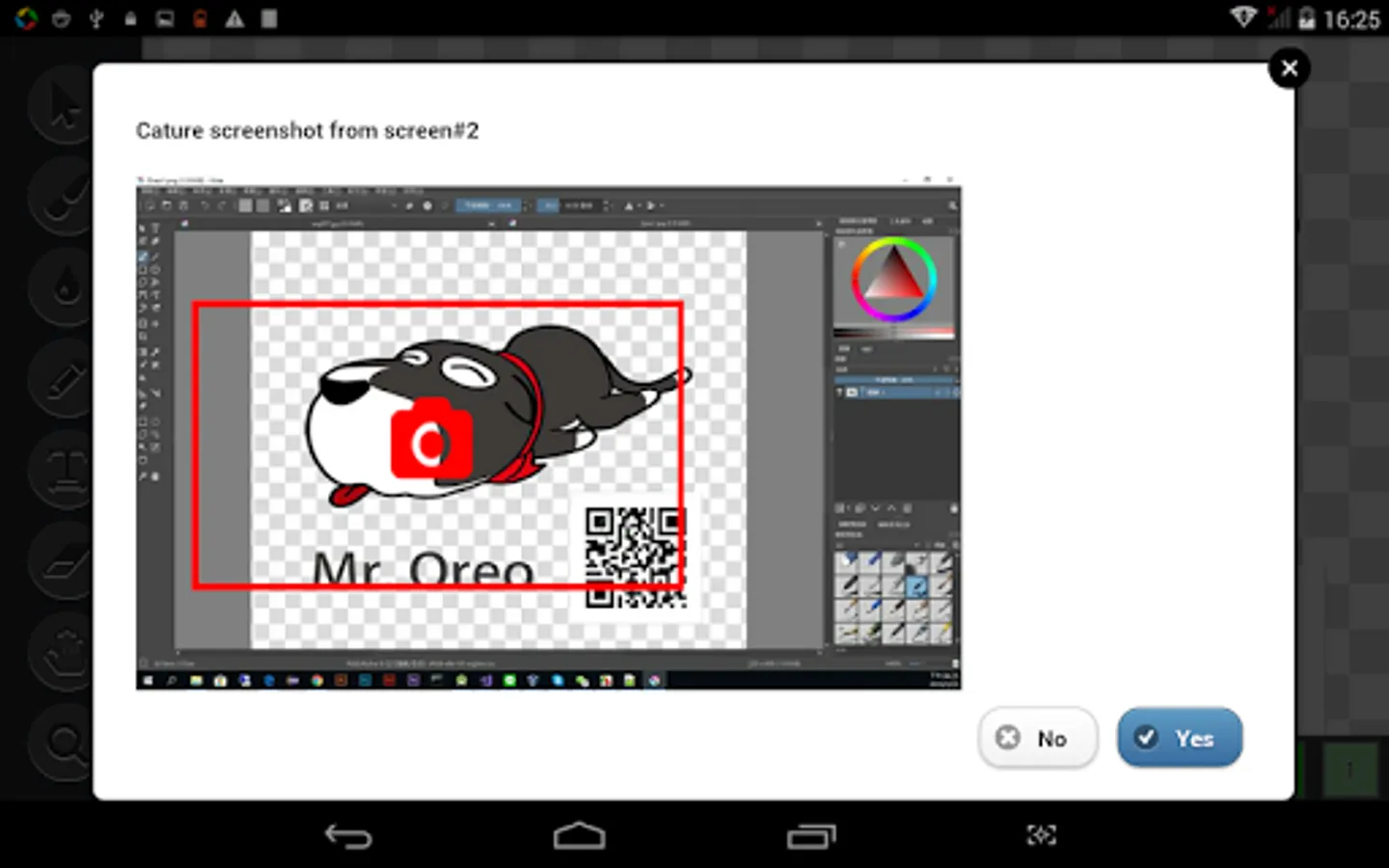Close the capture screenshot dialog

(x=1290, y=68)
